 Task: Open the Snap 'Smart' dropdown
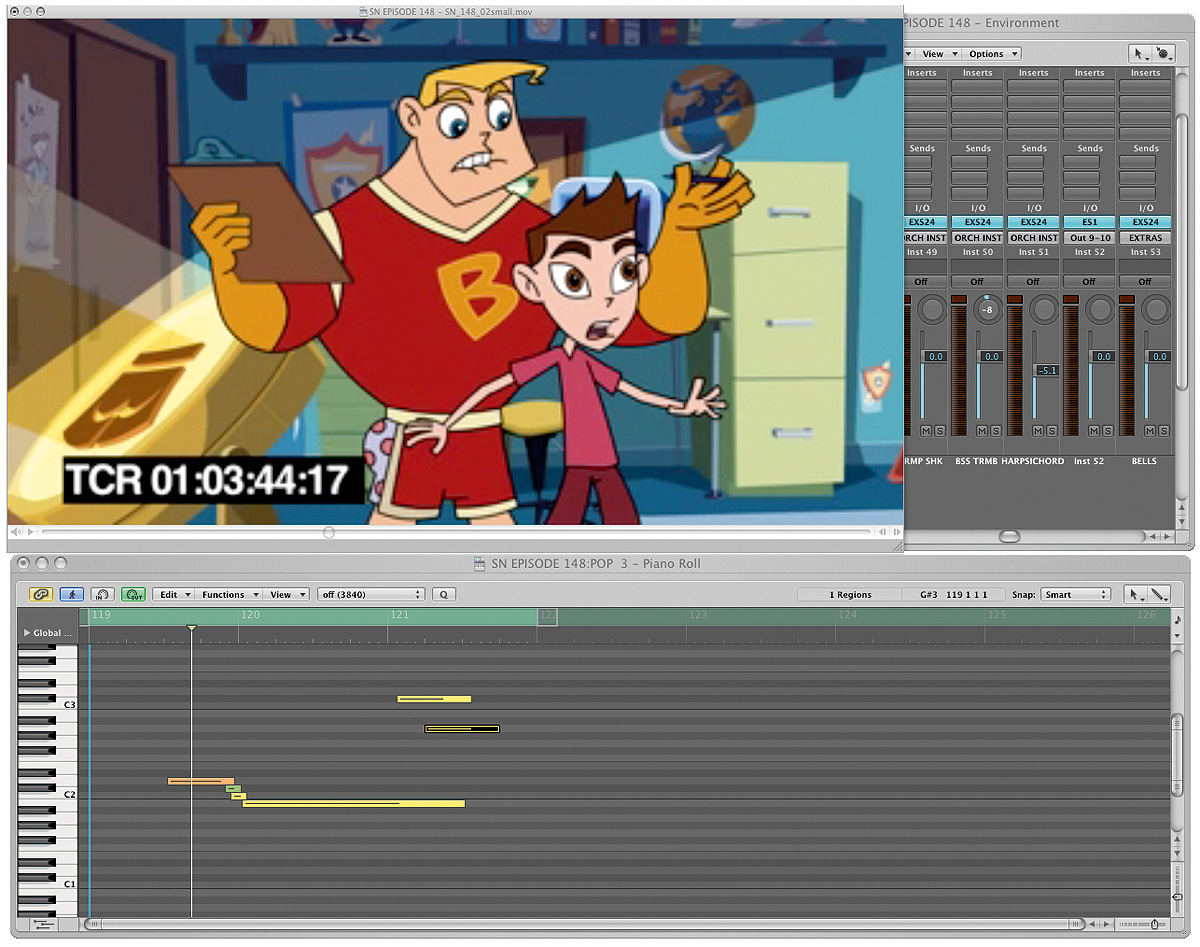pos(1075,594)
